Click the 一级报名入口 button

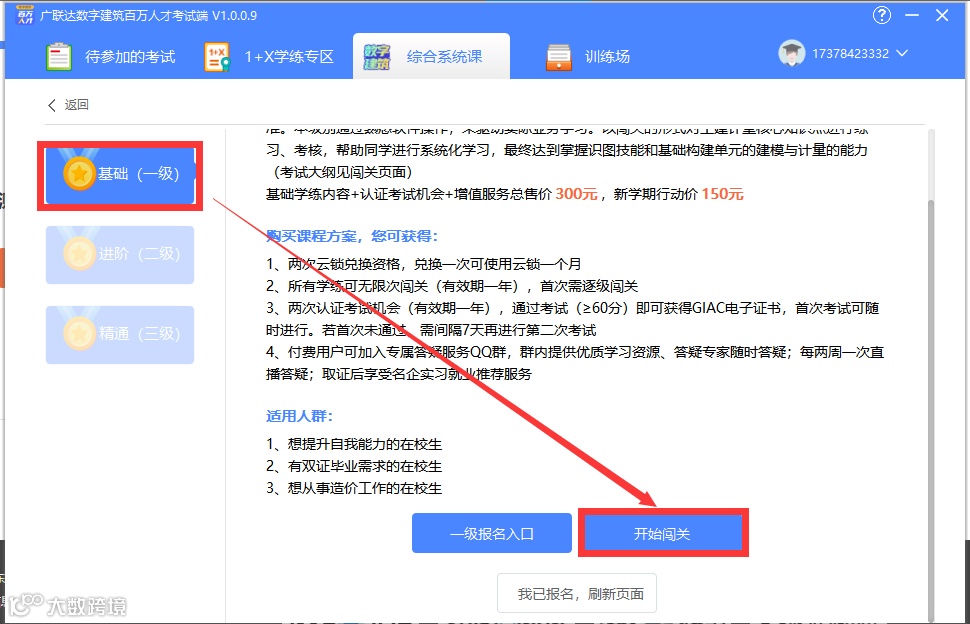pos(492,533)
